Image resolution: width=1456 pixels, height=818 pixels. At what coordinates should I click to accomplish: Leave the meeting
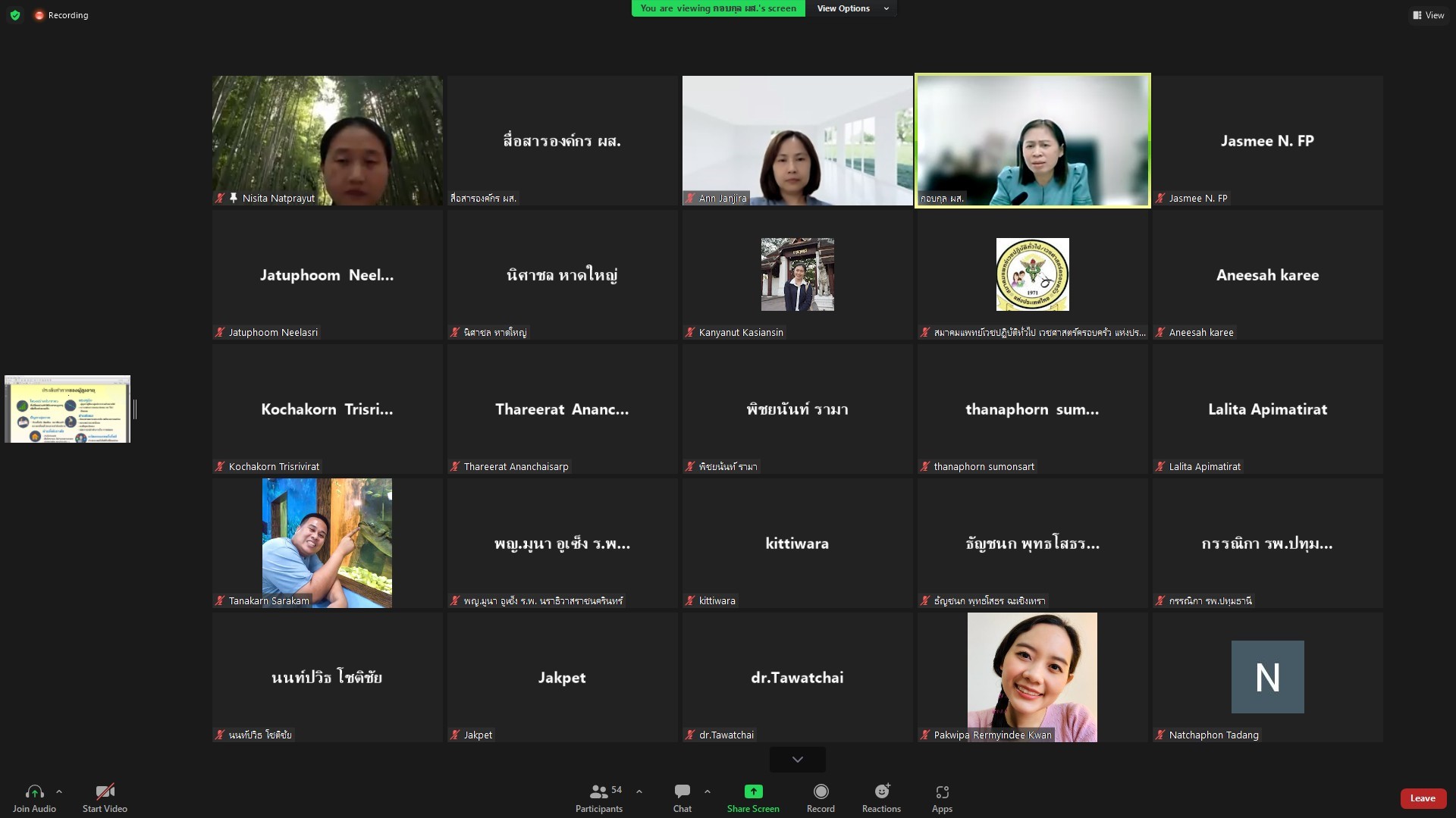coord(1423,798)
